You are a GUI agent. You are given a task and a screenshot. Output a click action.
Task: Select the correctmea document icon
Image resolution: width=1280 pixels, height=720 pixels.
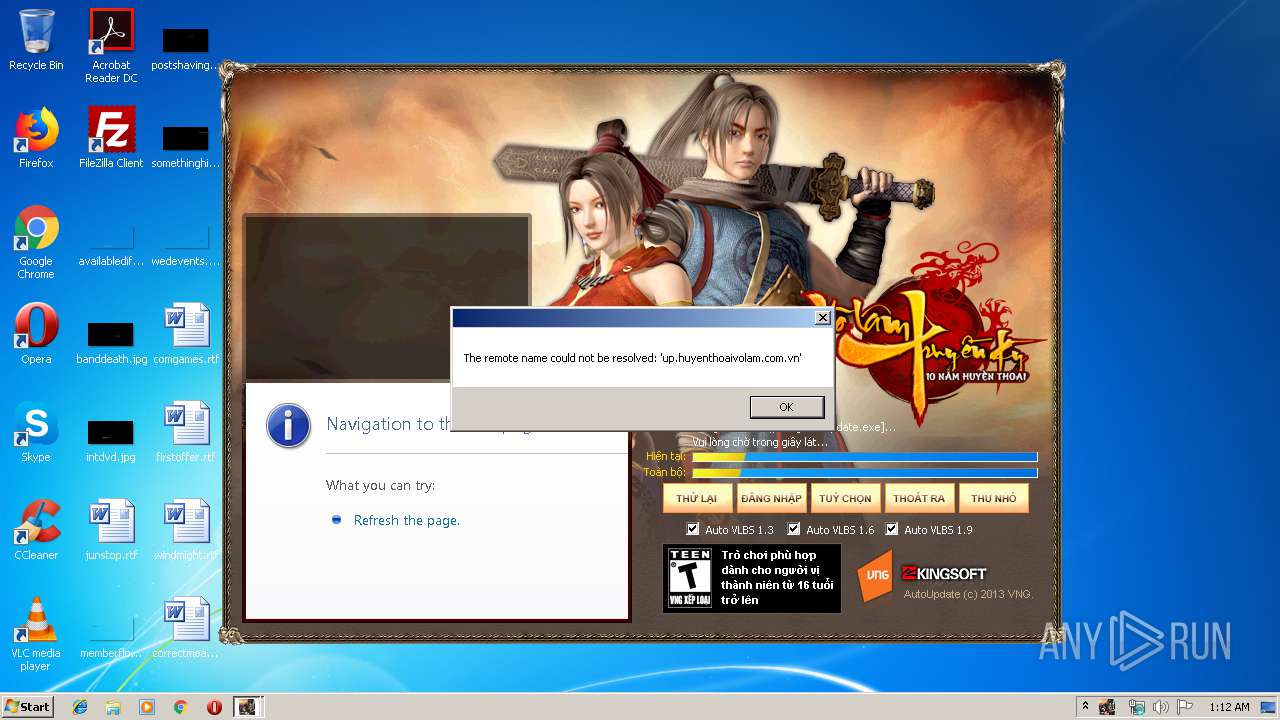point(186,628)
